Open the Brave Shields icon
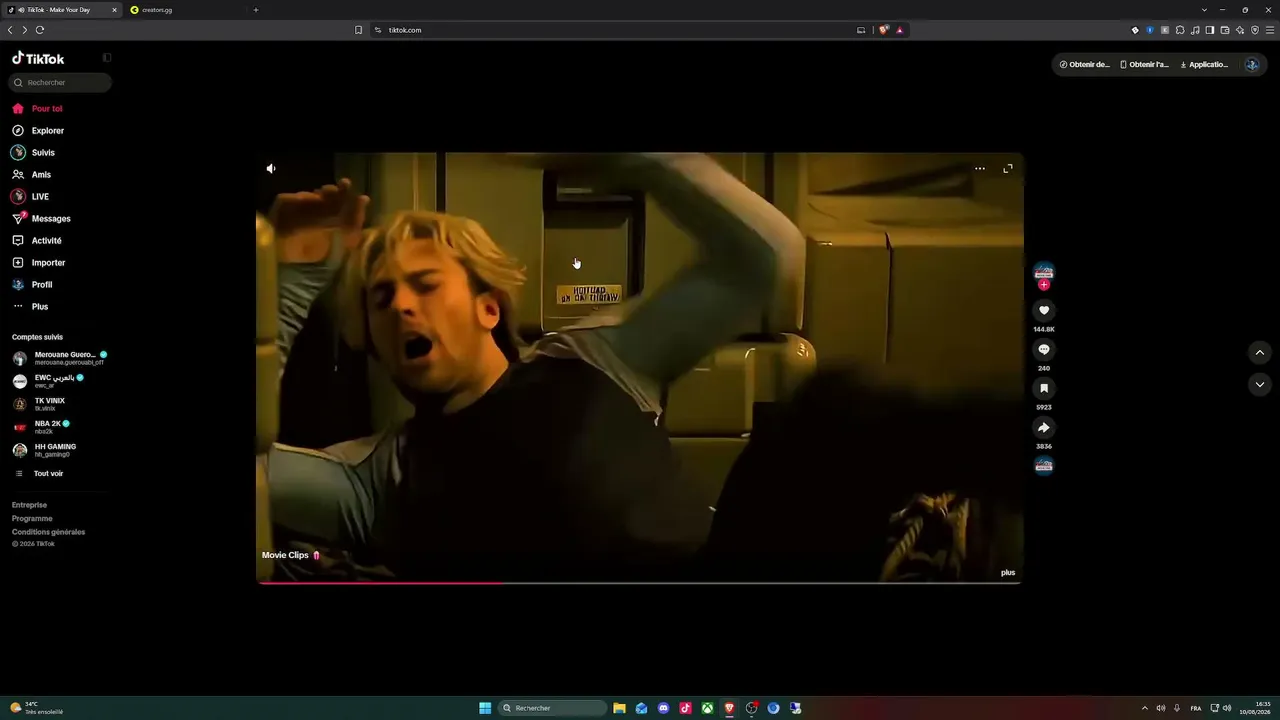The height and width of the screenshot is (720, 1280). 884,30
